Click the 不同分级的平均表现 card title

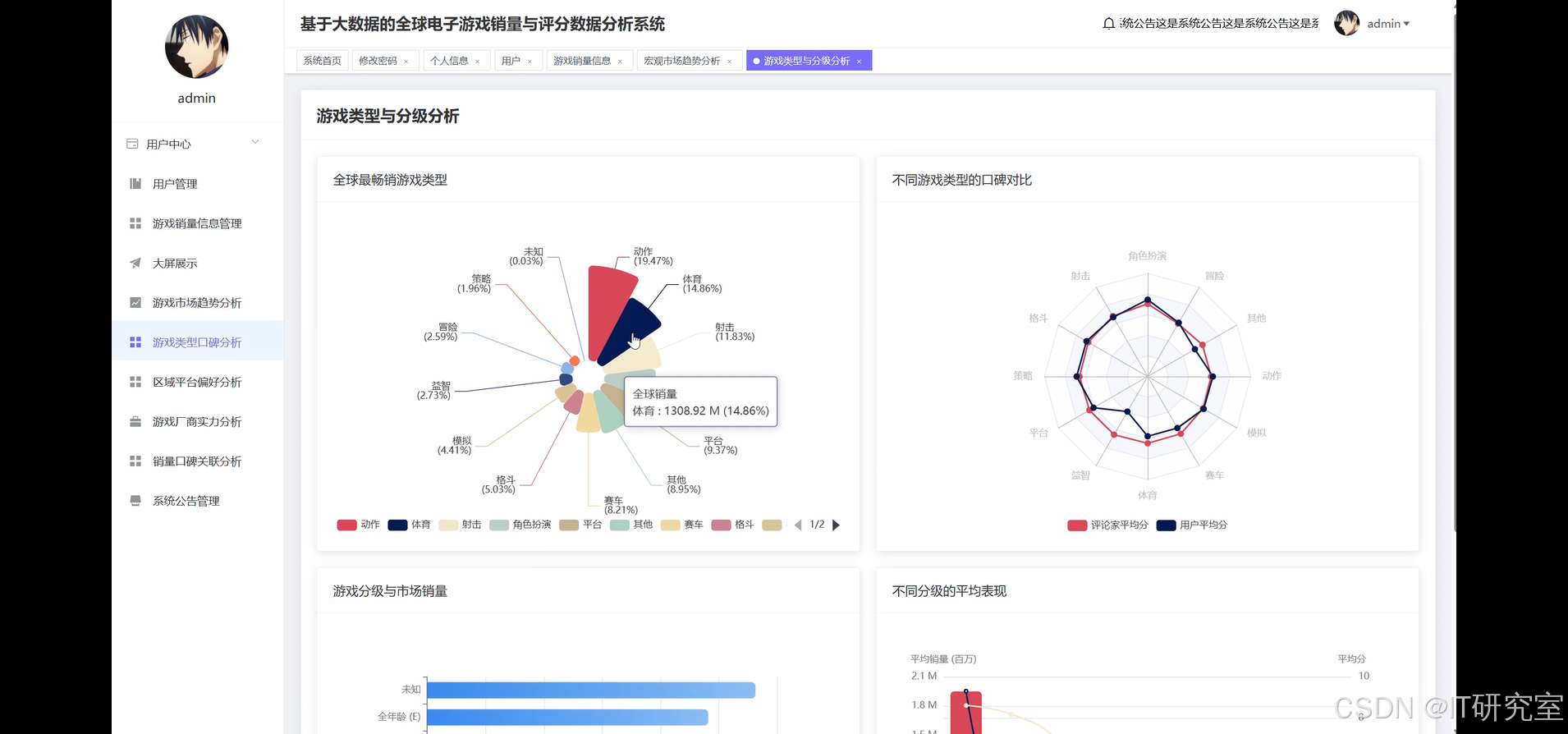click(x=949, y=591)
